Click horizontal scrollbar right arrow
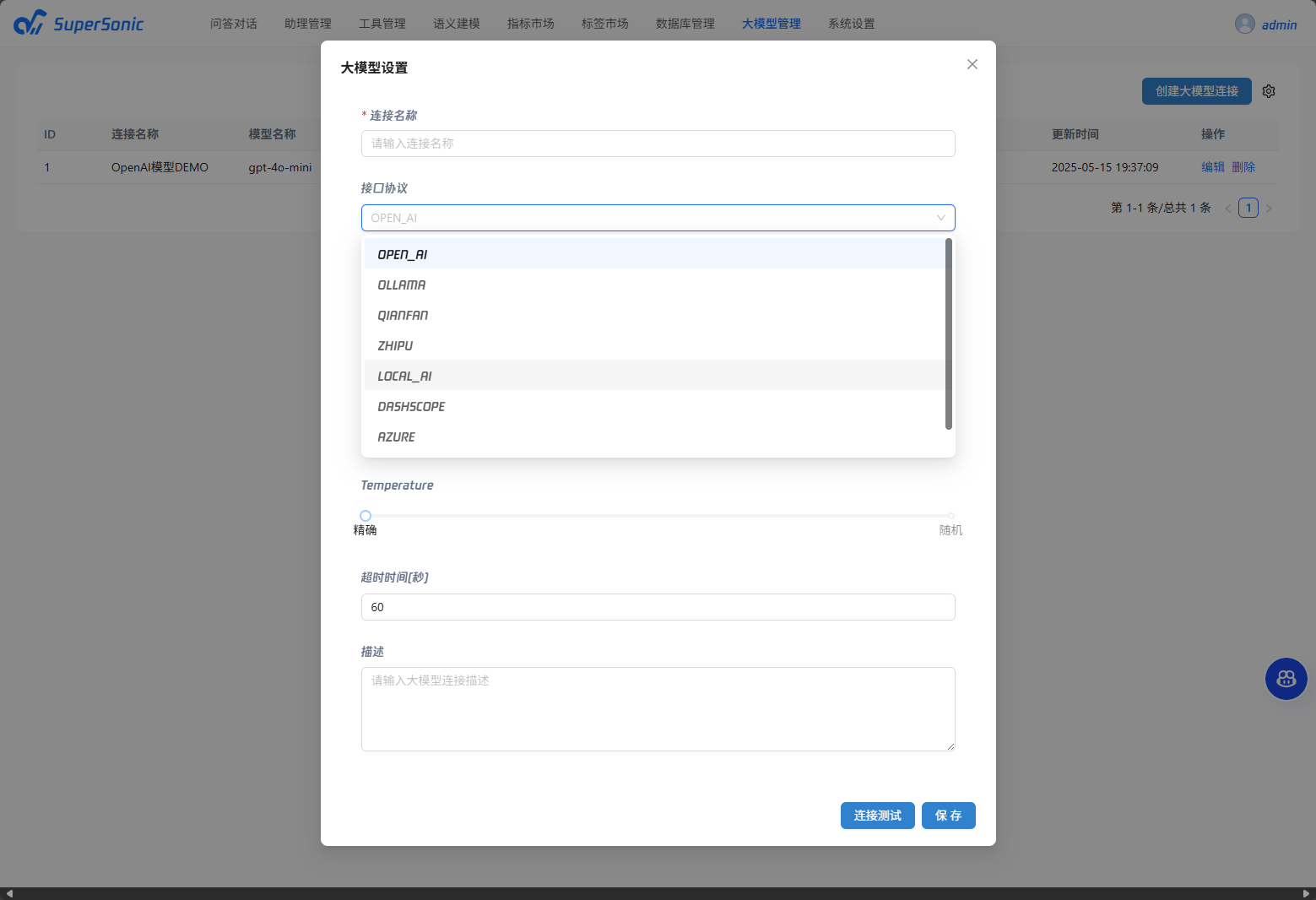This screenshot has height=900, width=1316. (x=1307, y=893)
